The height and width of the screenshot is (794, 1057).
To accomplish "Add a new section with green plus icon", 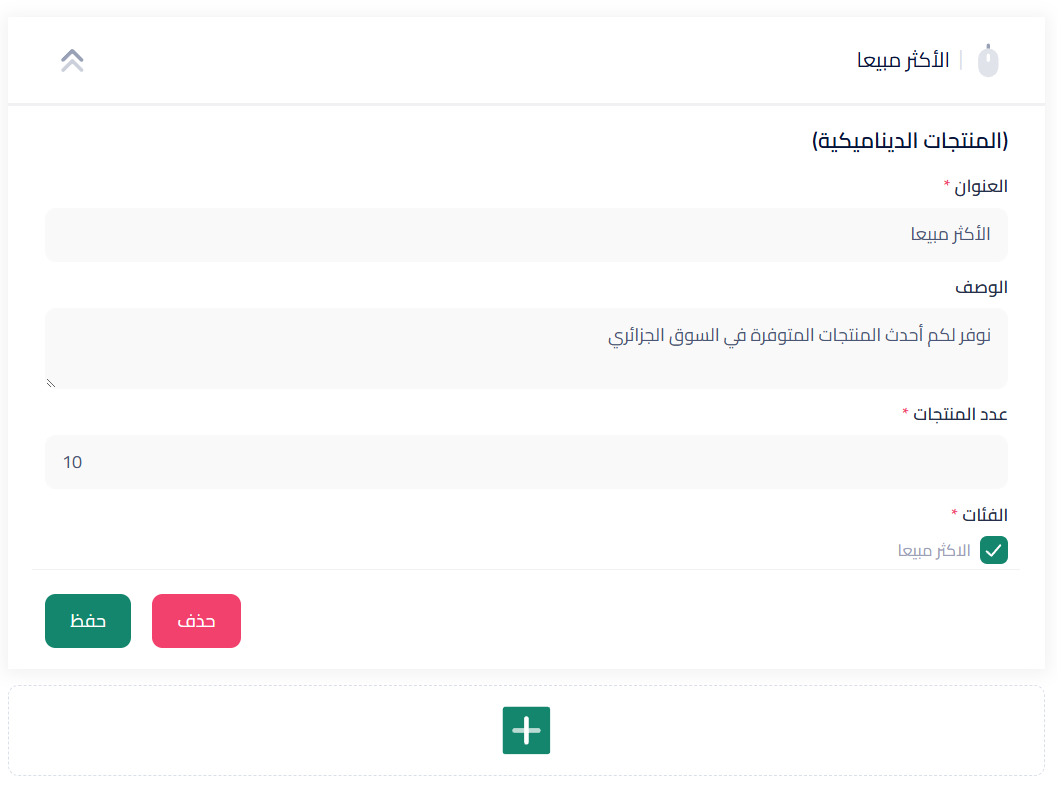I will (526, 730).
